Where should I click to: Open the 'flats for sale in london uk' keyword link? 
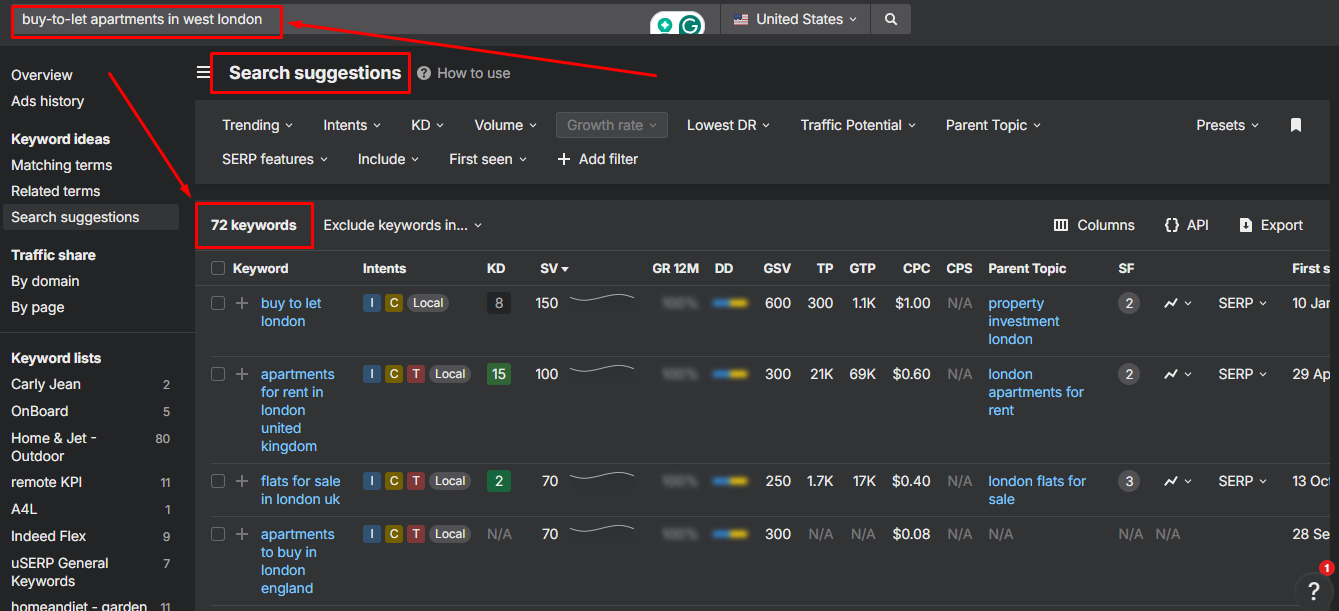coord(300,490)
